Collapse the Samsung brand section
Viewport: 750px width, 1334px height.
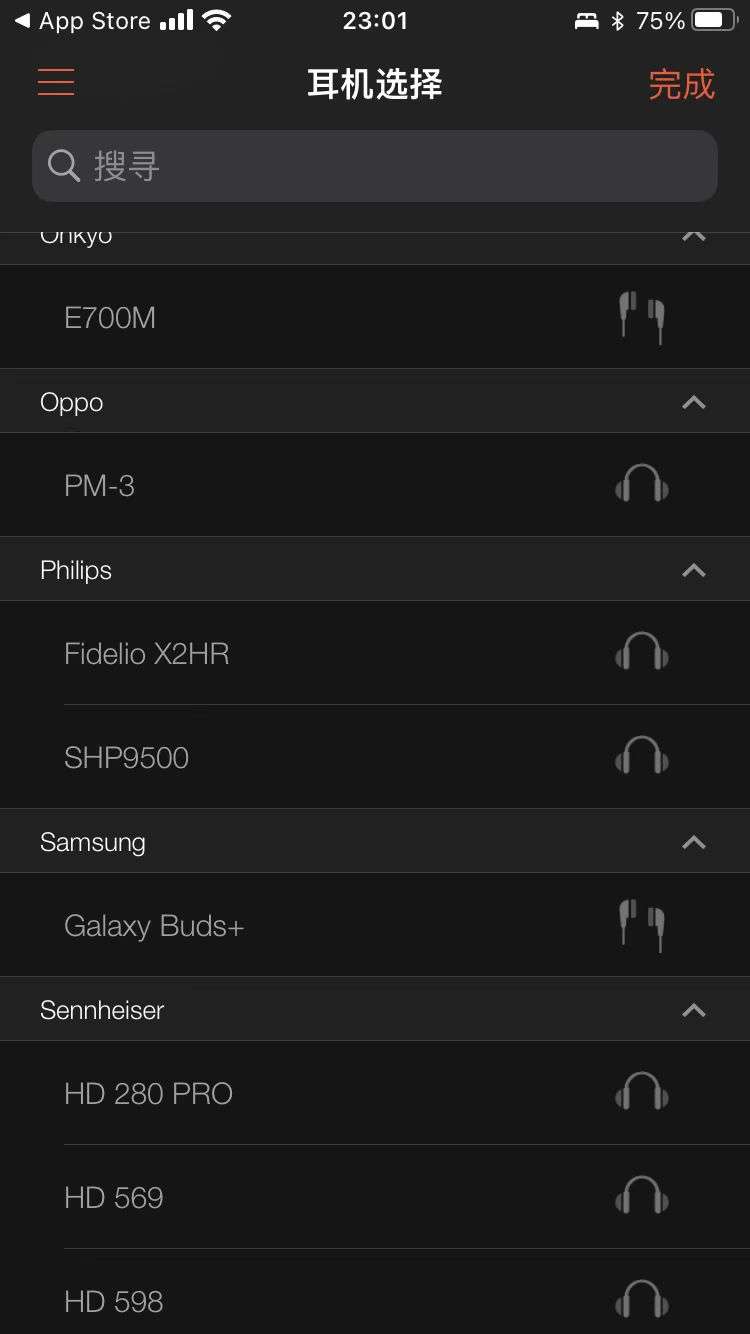pos(693,842)
